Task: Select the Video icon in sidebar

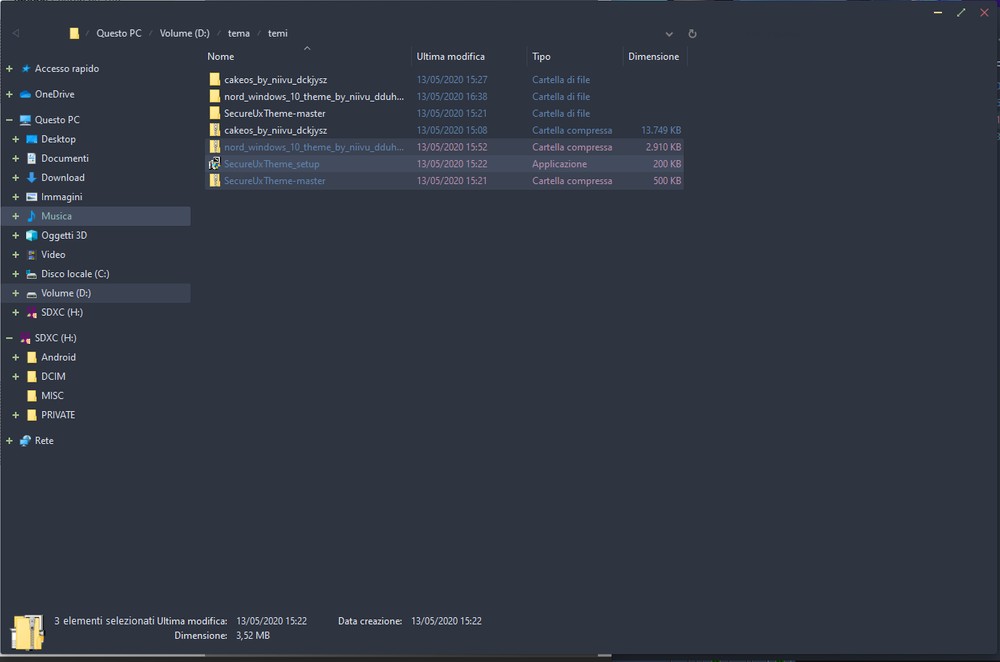Action: point(31,255)
